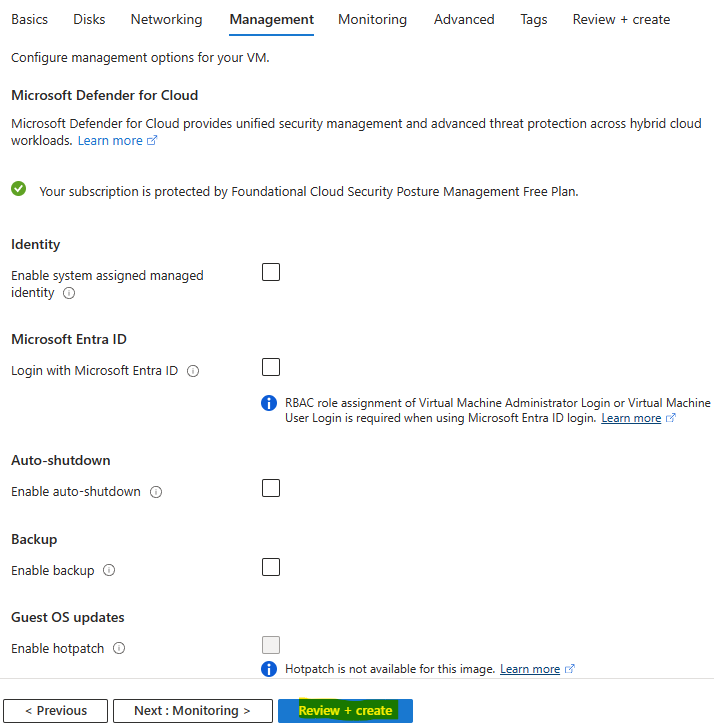The width and height of the screenshot is (714, 726).
Task: Click 'Configure management options for your VM.' text
Action: [x=140, y=58]
